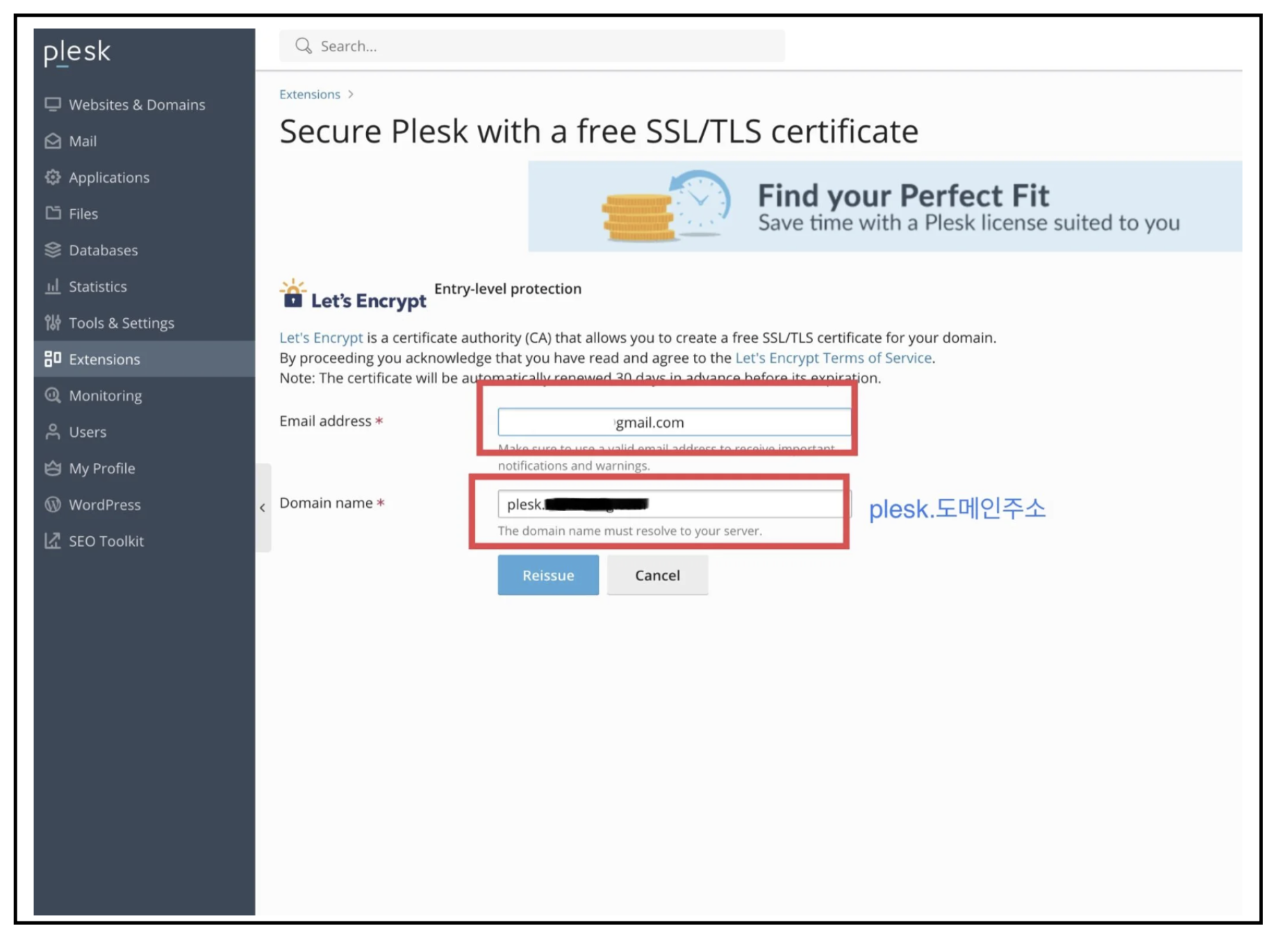Click the Let's Encrypt logo

point(353,296)
